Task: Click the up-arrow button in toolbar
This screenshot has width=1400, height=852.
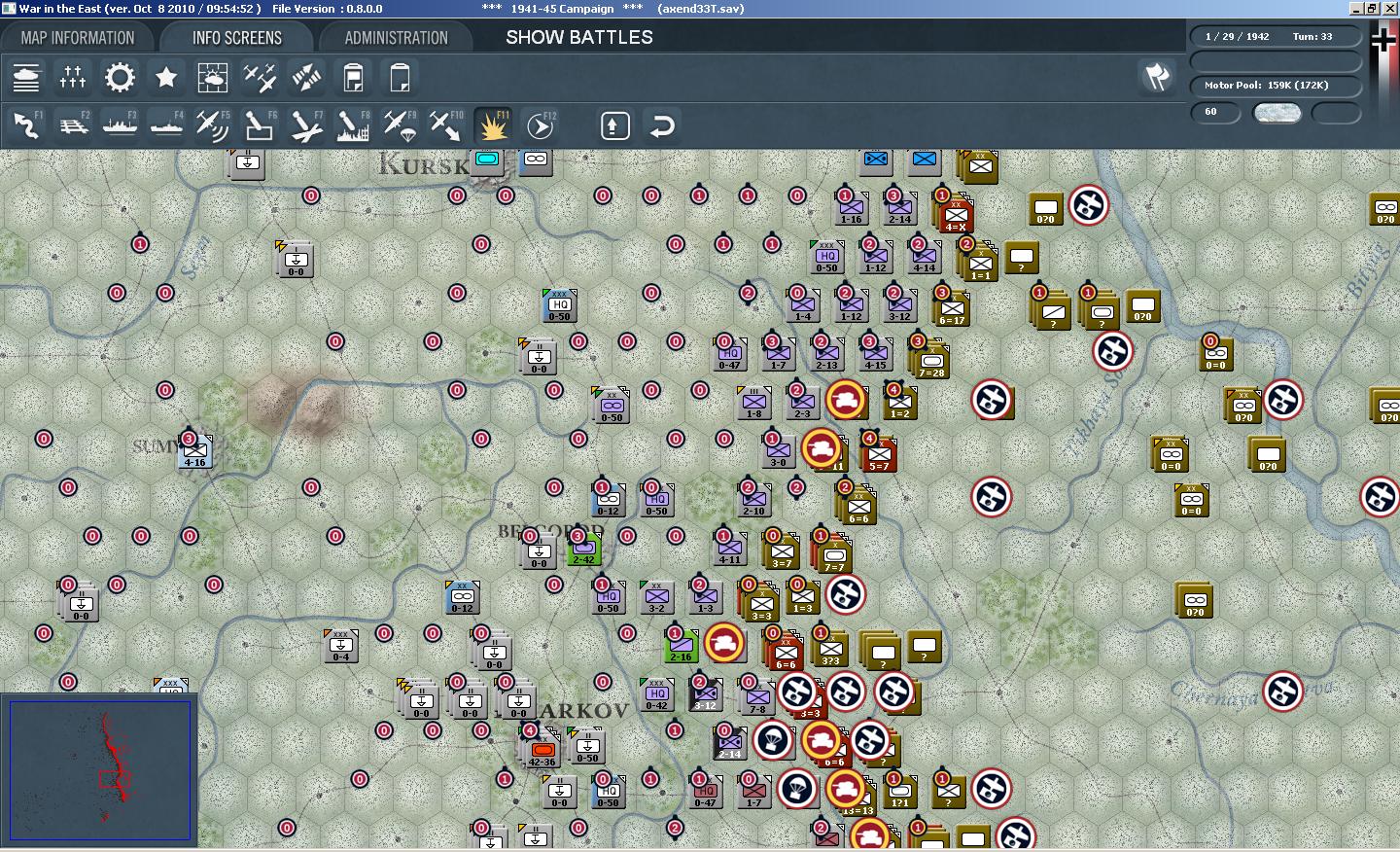Action: click(x=615, y=125)
